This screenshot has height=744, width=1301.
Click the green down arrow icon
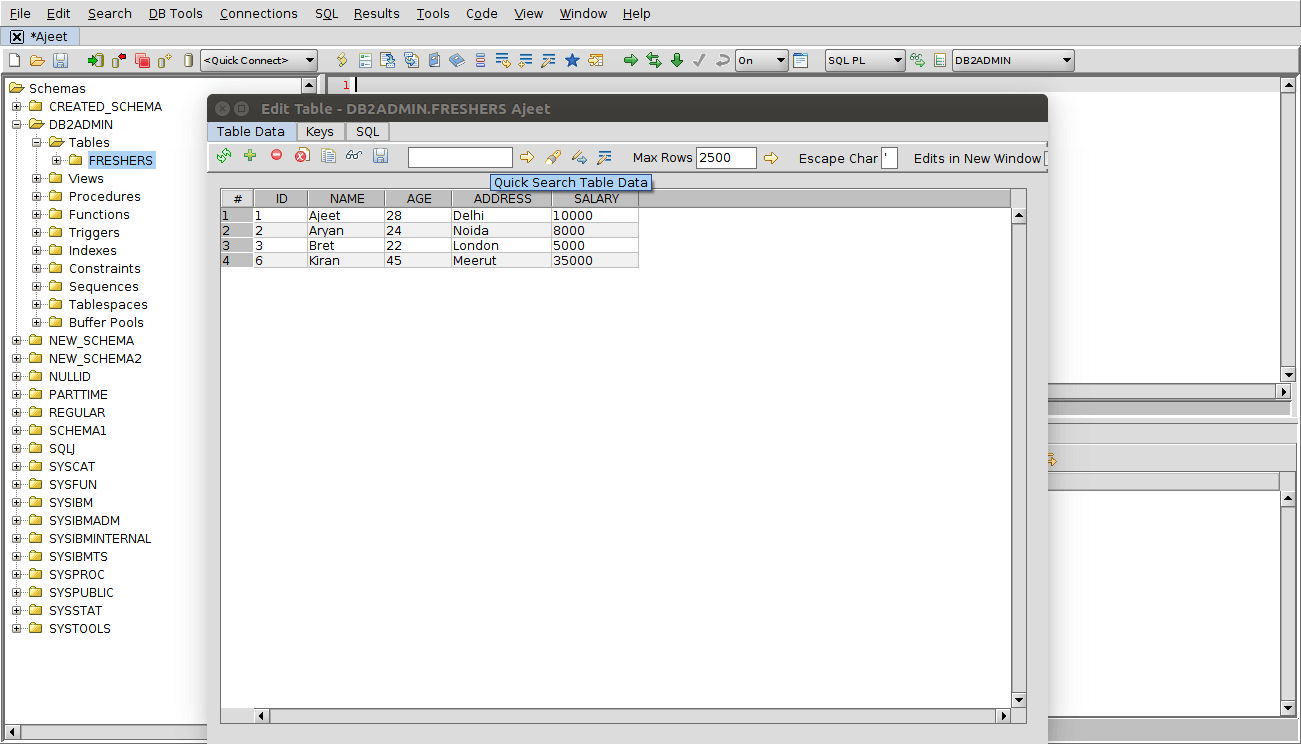point(677,60)
